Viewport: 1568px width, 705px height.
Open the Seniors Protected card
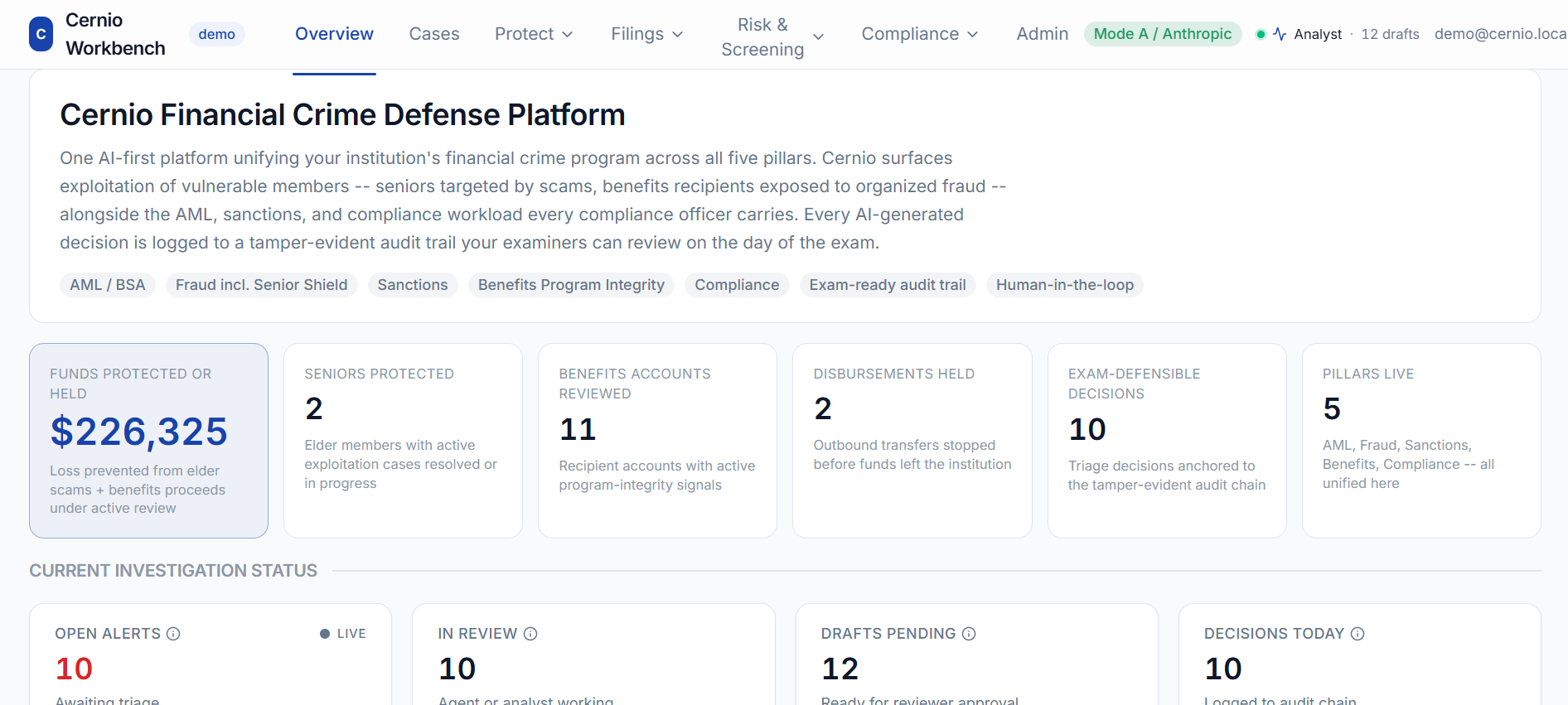click(404, 441)
